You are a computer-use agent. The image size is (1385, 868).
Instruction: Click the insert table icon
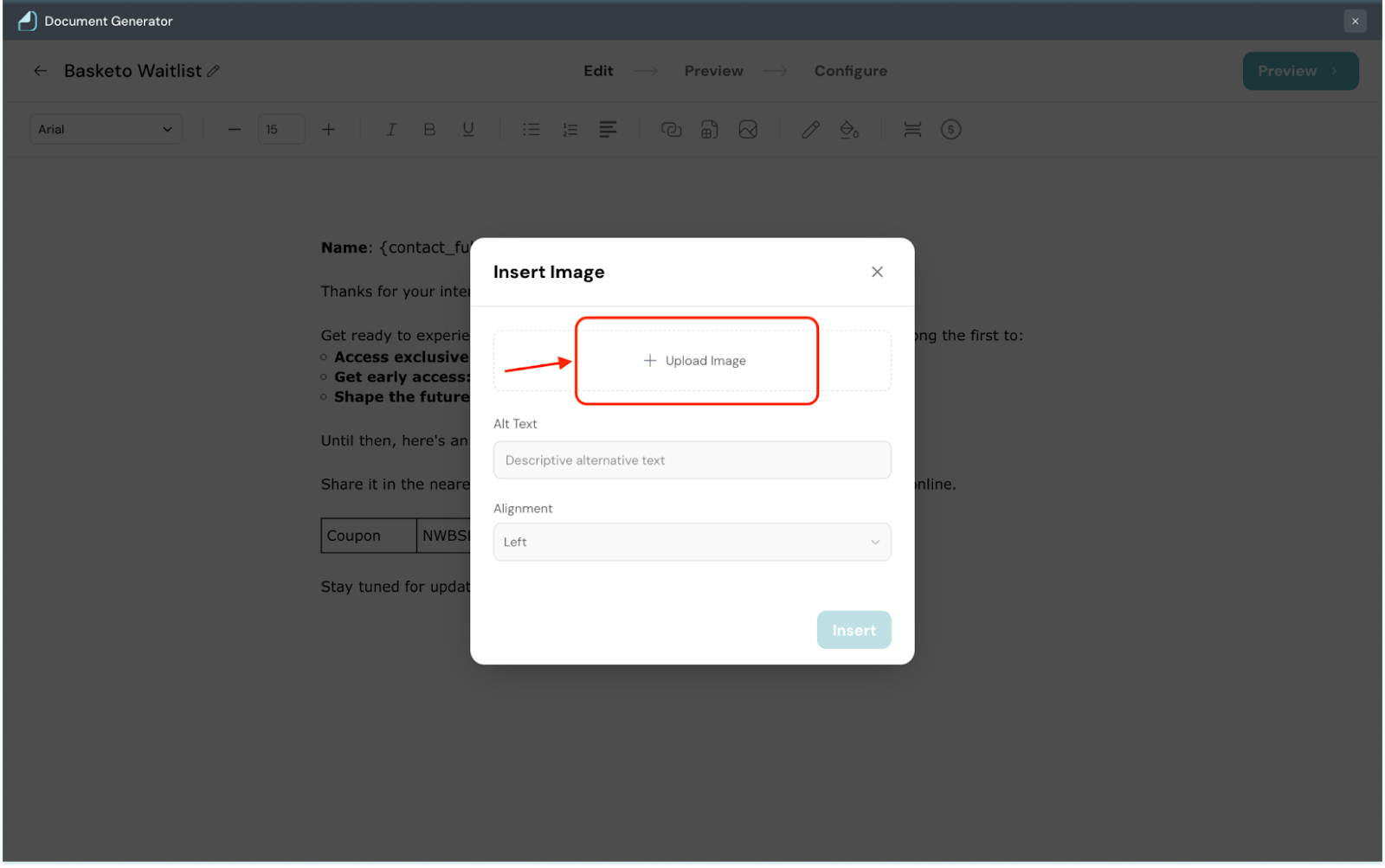[x=710, y=130]
